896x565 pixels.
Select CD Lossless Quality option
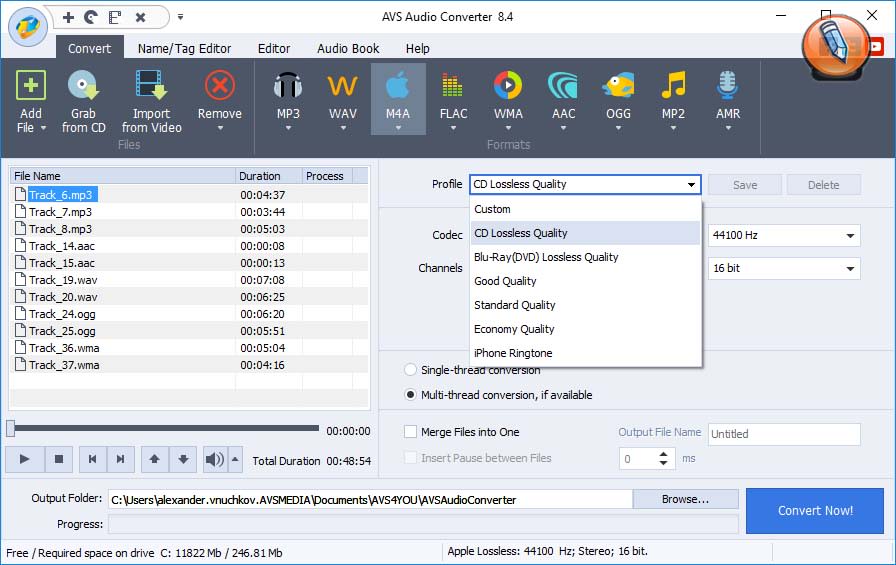tap(585, 233)
